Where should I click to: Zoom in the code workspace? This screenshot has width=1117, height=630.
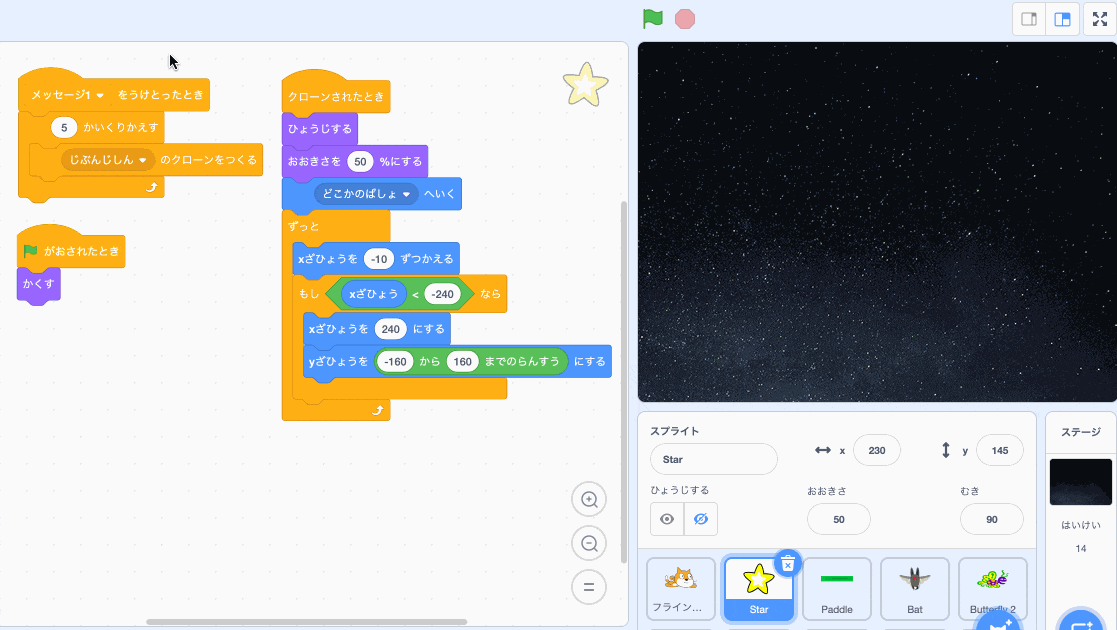coord(589,499)
